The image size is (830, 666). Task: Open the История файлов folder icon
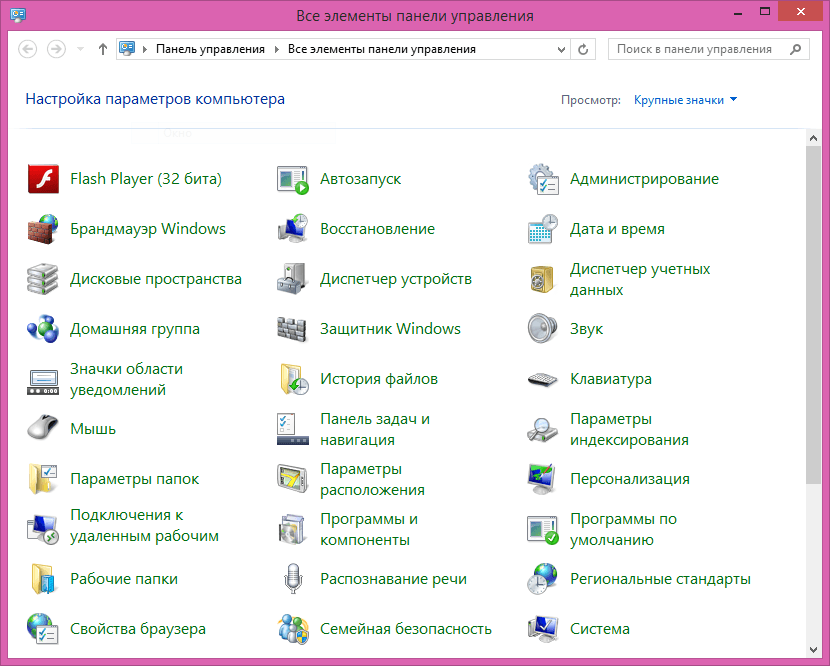(293, 379)
